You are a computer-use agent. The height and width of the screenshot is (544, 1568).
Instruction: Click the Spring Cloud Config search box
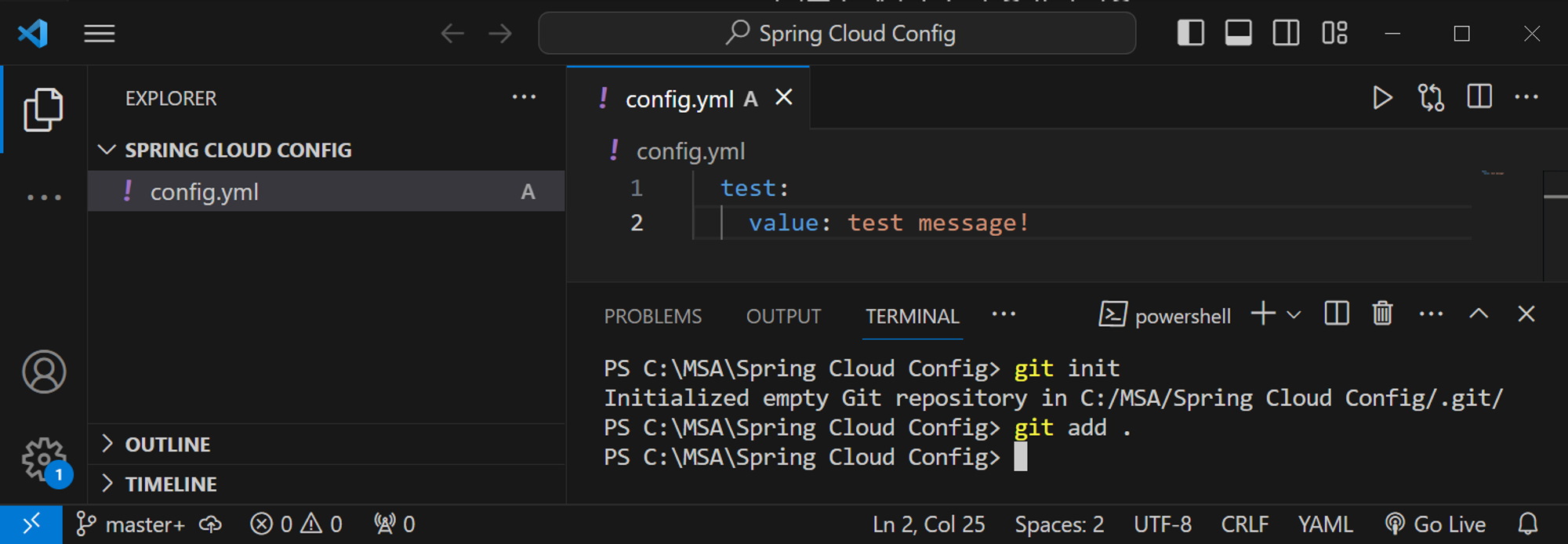click(x=837, y=34)
